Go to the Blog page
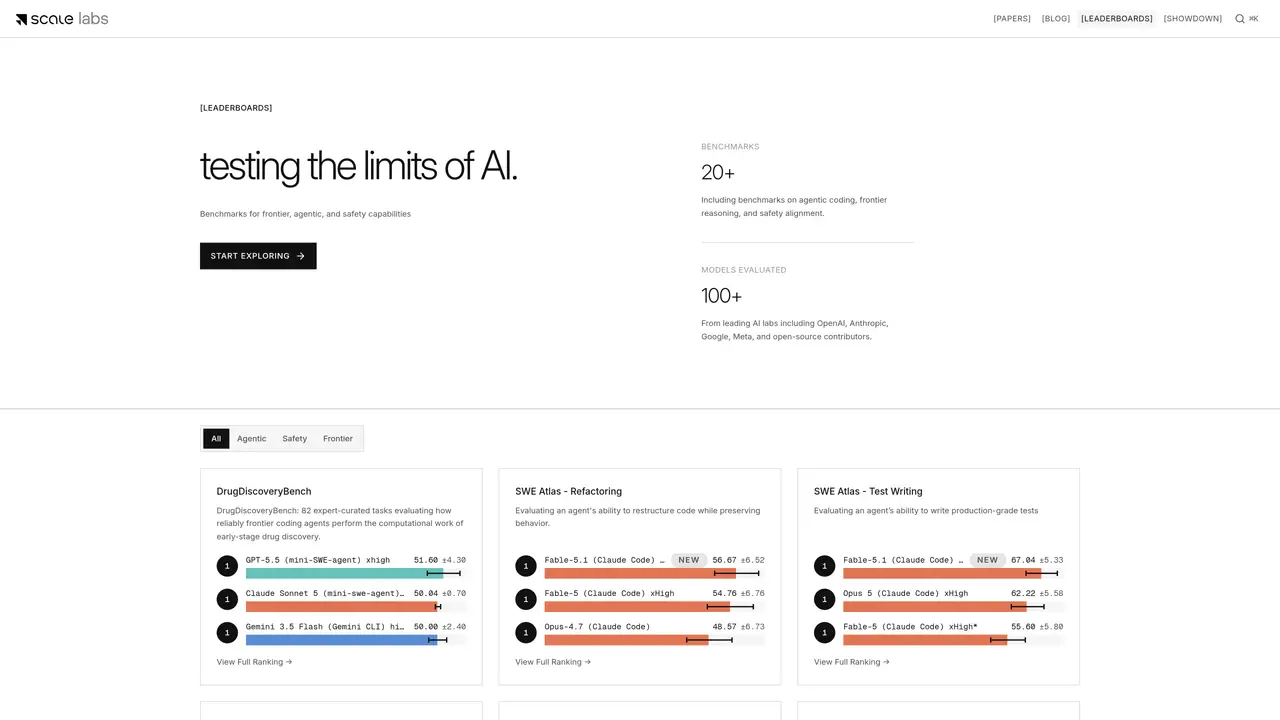 [x=1056, y=19]
